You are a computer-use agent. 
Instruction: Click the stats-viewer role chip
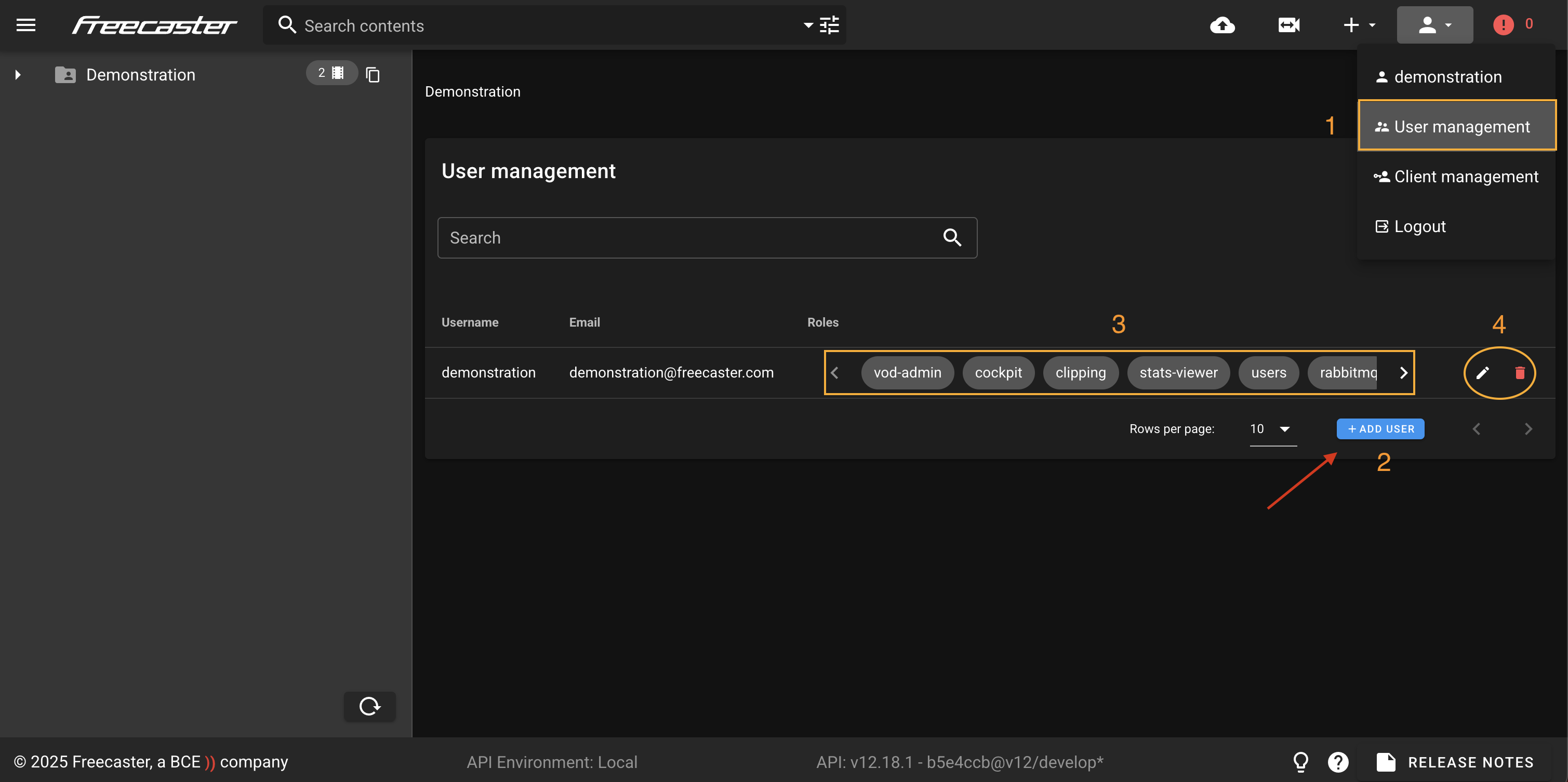coord(1178,372)
